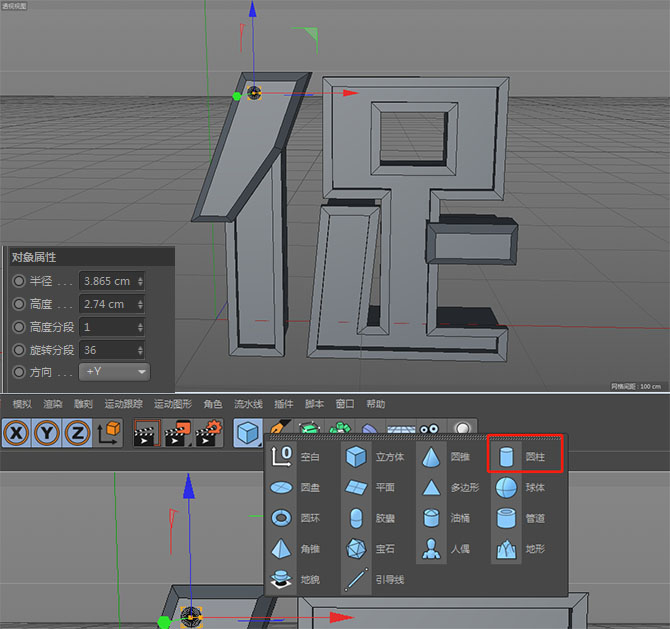Add a 立方体 cube primitive from popup
The height and width of the screenshot is (629, 670).
click(x=374, y=456)
